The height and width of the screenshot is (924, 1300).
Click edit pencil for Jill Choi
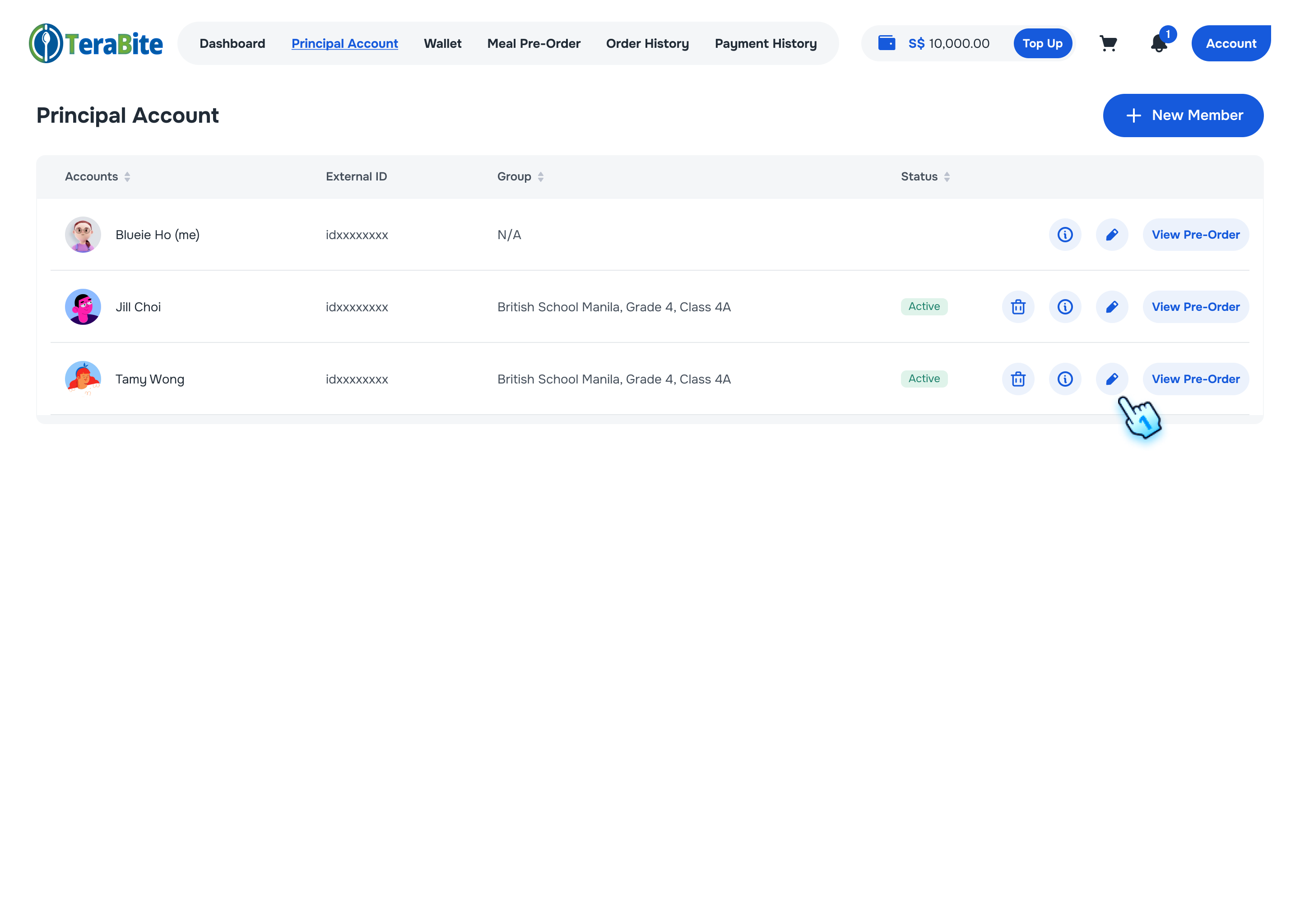tap(1111, 307)
